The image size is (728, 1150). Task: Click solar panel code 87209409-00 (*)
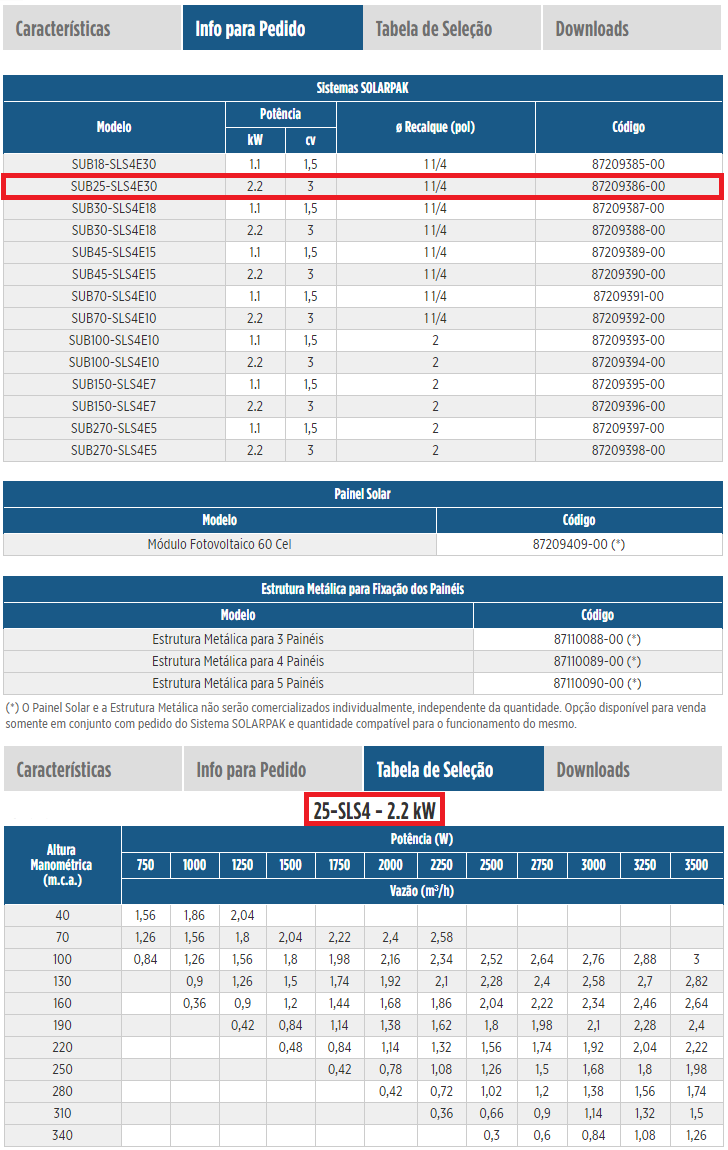[x=578, y=544]
